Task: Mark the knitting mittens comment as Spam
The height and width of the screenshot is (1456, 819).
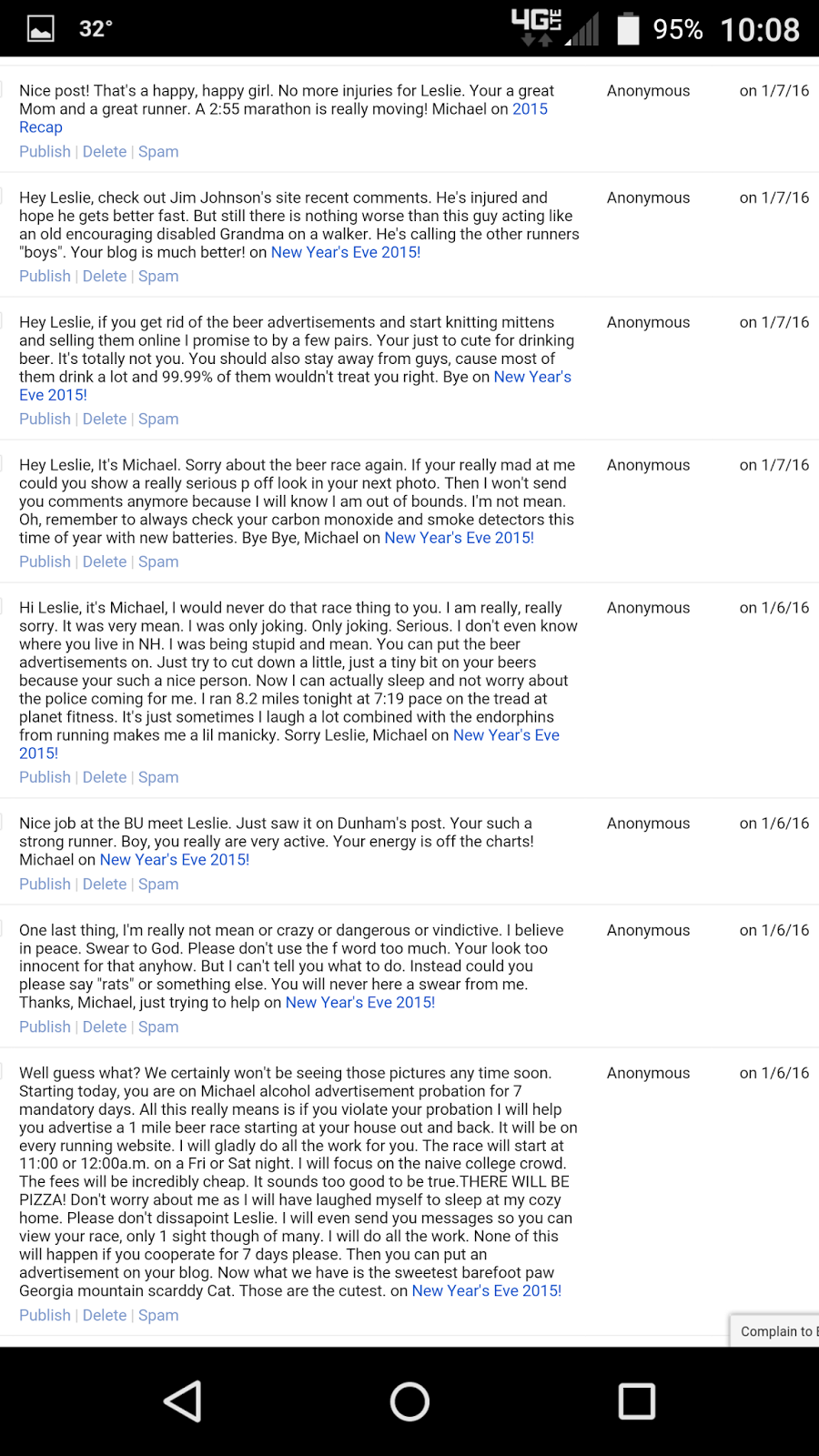Action: point(158,420)
